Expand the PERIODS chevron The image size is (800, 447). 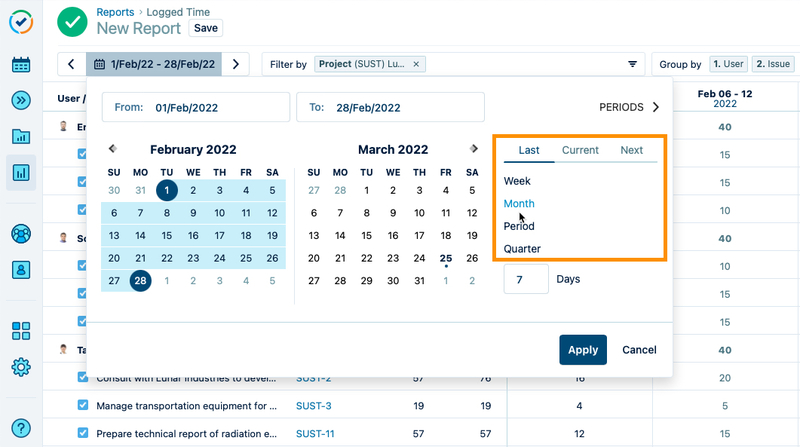point(656,107)
